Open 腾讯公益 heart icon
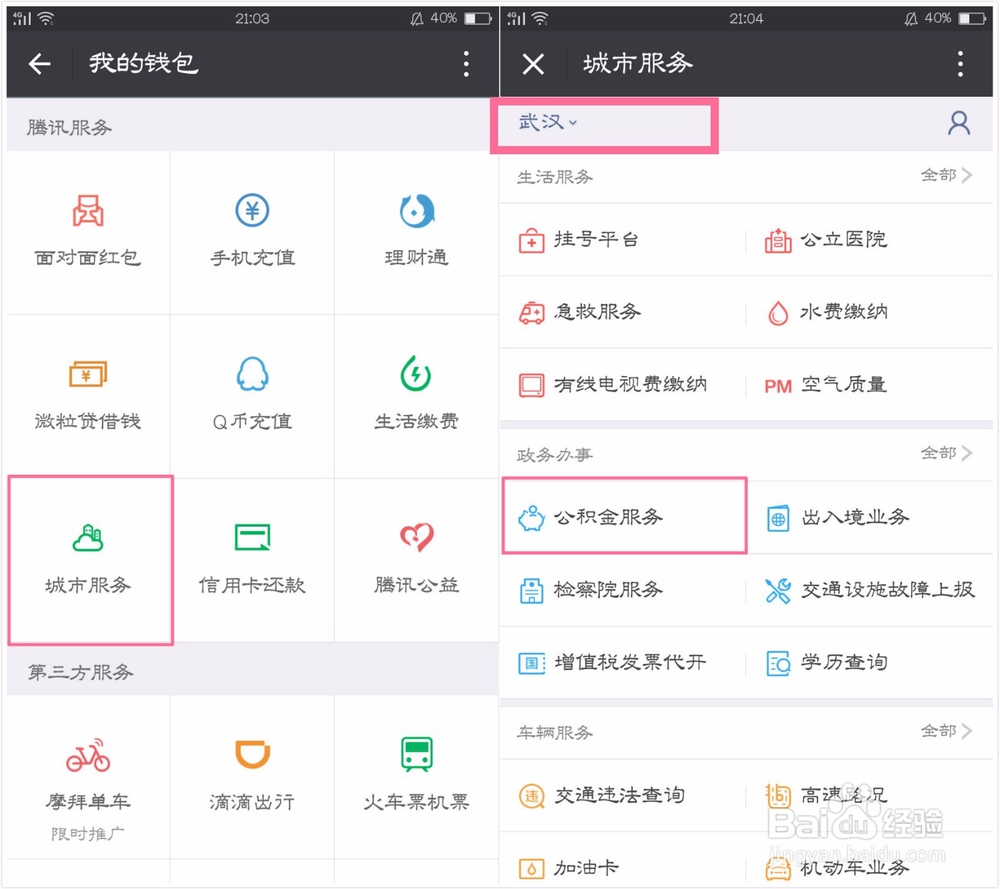The height and width of the screenshot is (889, 1000). tap(417, 538)
